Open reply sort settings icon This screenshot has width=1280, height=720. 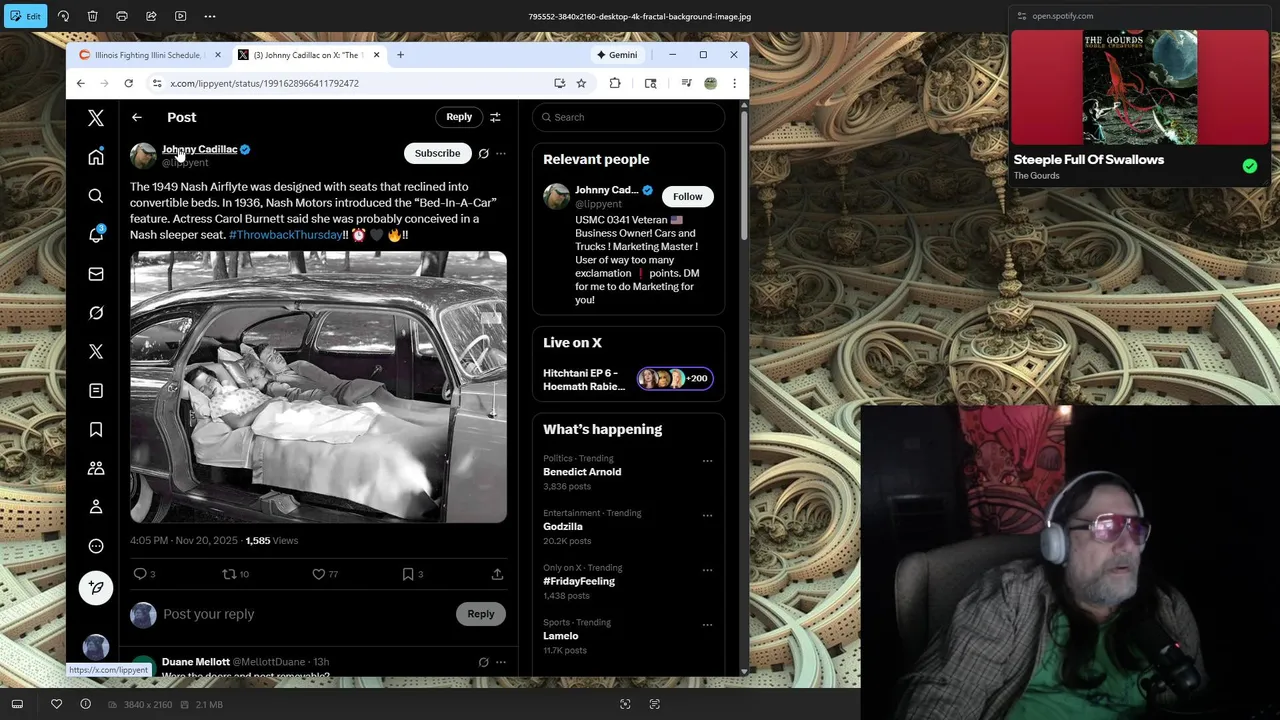[495, 117]
